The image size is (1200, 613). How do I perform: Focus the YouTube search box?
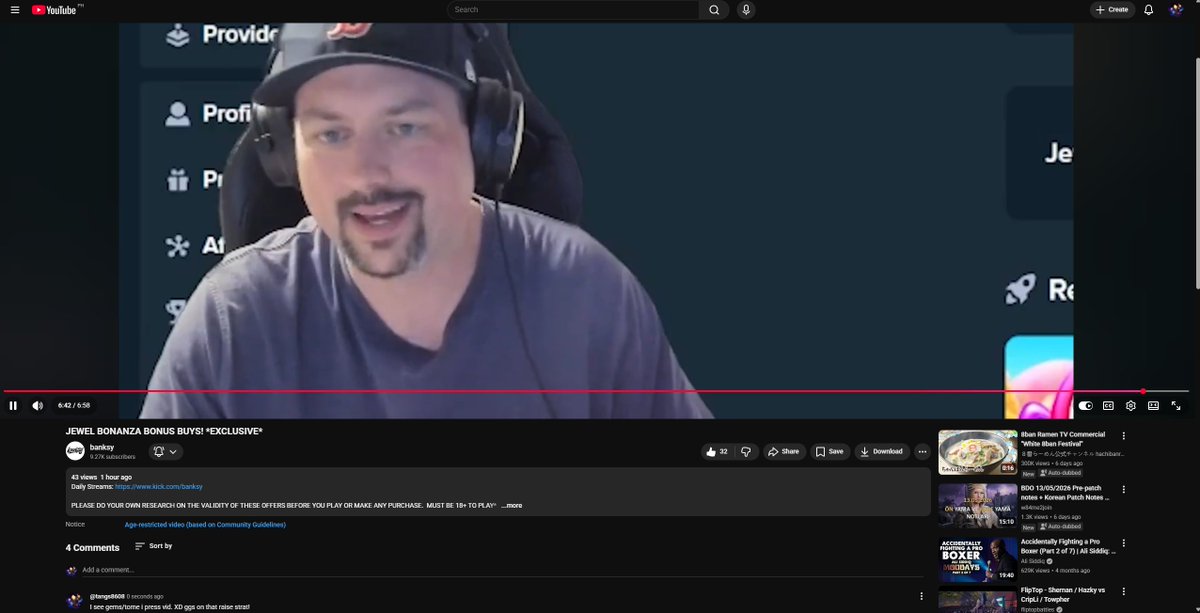point(573,10)
